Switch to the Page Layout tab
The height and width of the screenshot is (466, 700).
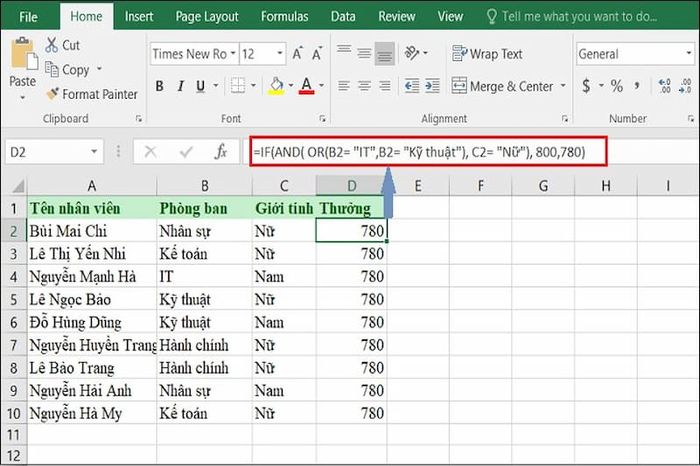tap(207, 17)
